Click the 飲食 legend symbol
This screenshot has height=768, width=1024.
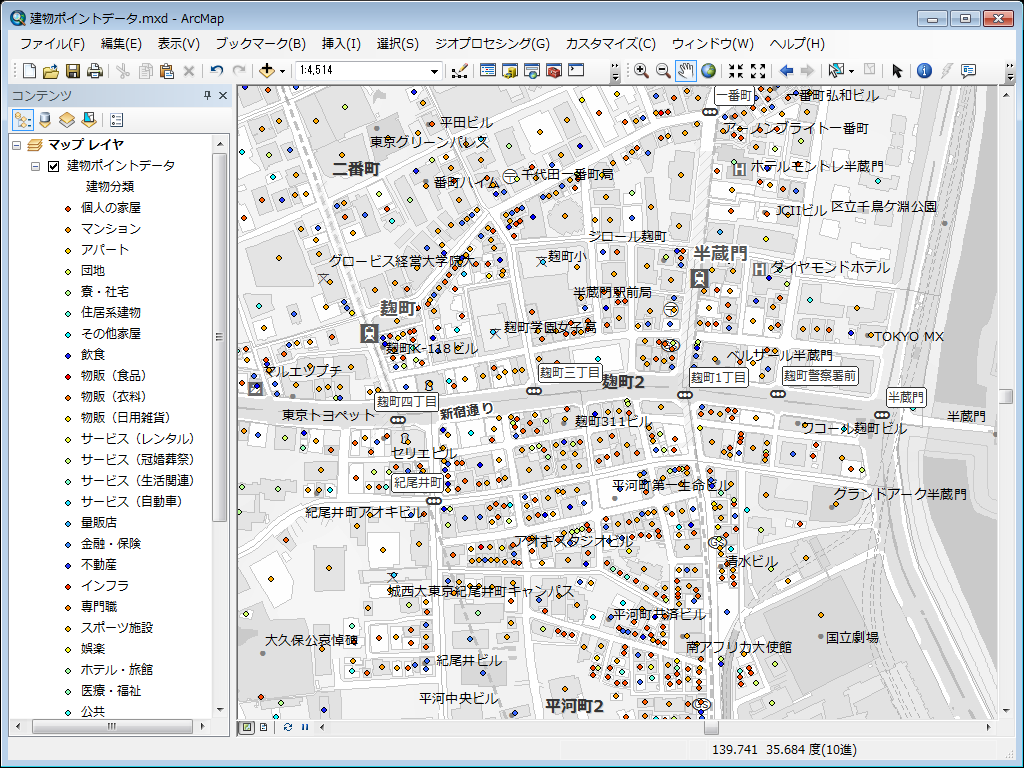pos(68,355)
